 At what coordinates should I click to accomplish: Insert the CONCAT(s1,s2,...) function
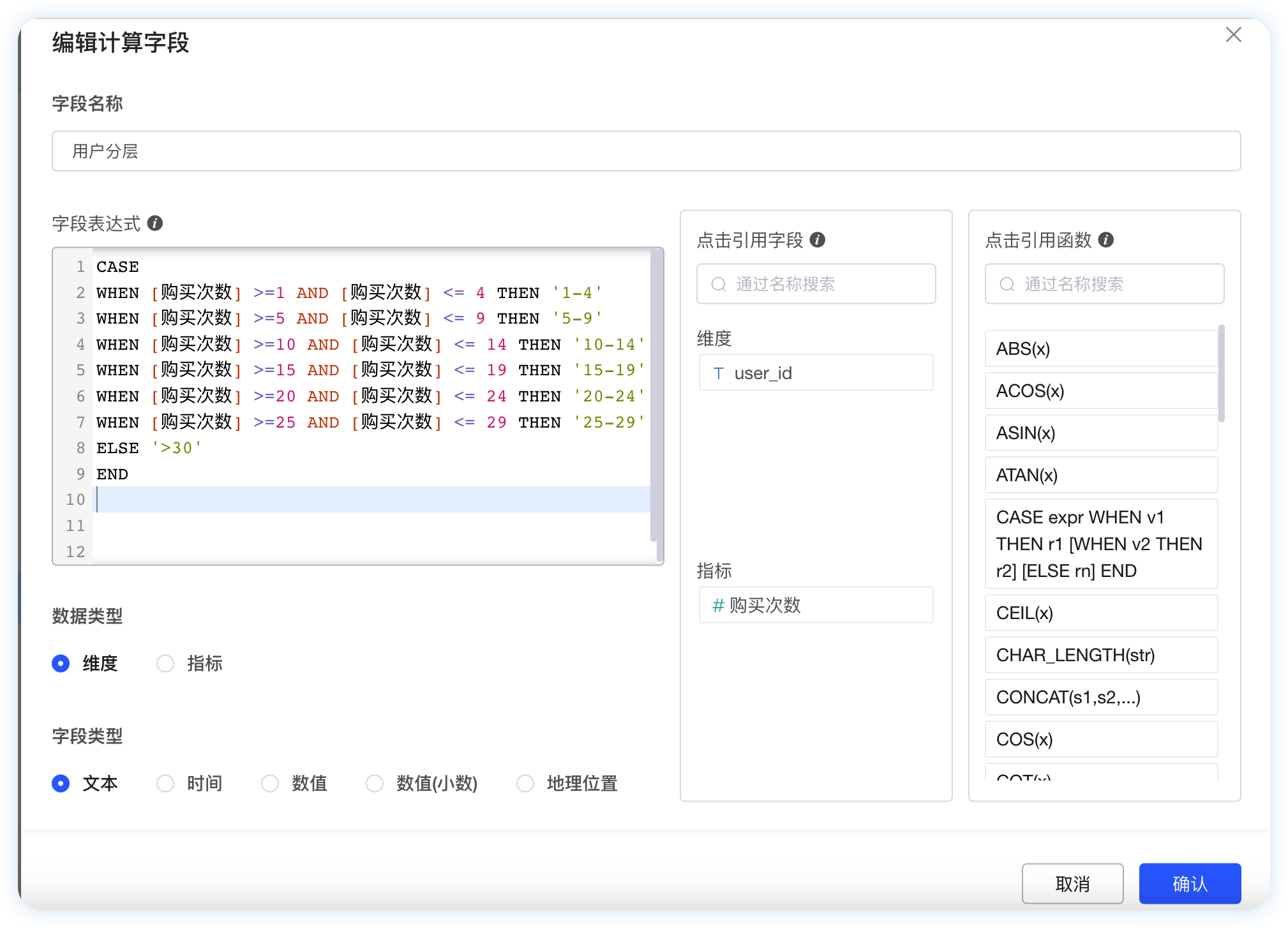pyautogui.click(x=1101, y=697)
